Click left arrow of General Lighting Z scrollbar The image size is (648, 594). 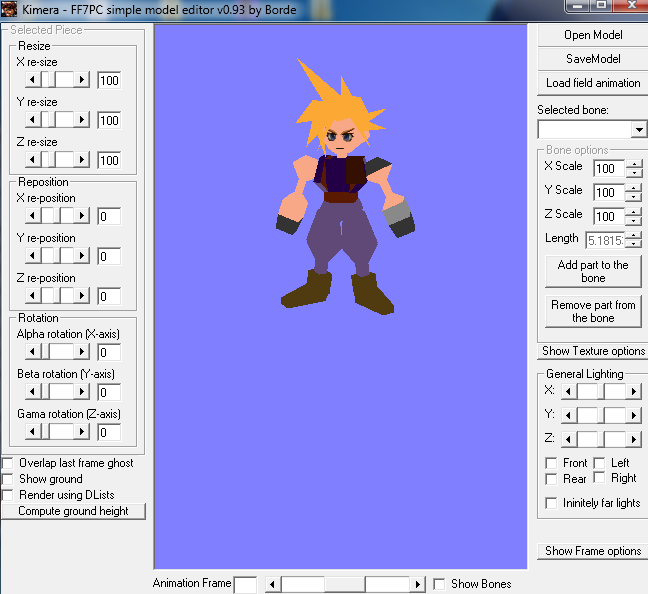569,439
